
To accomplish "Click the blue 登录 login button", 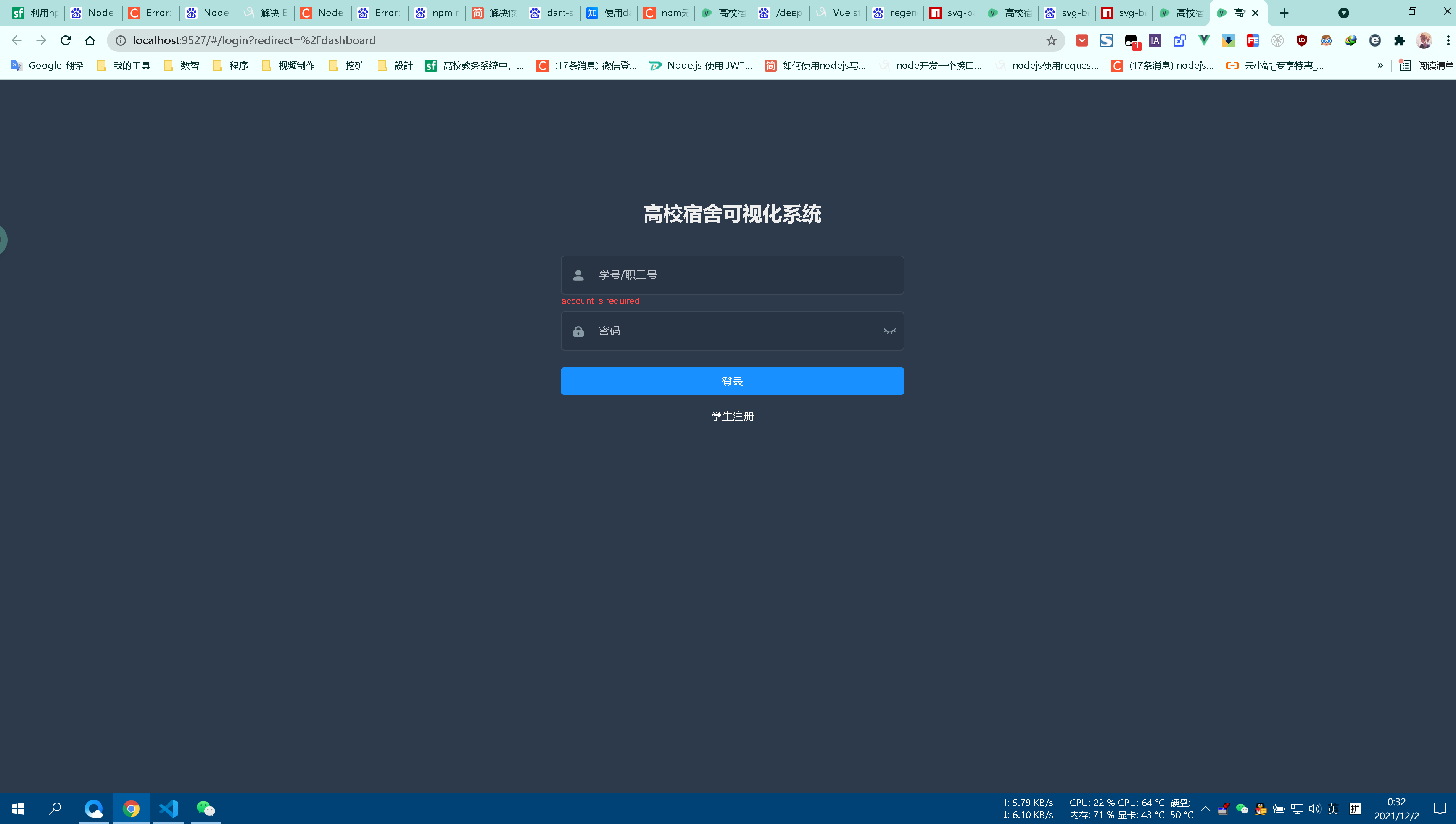I will click(x=732, y=381).
